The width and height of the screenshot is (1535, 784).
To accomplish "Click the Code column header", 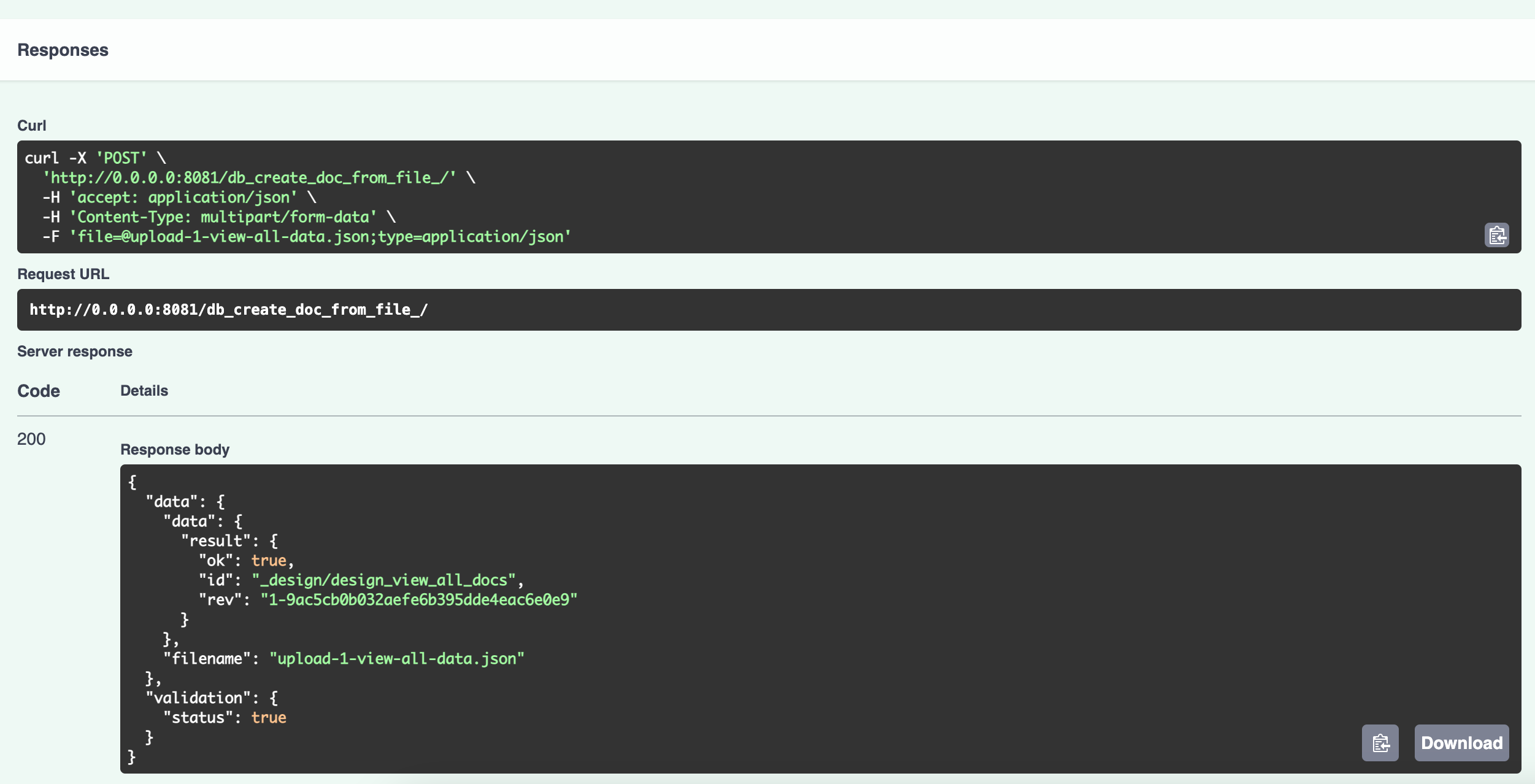I will (x=38, y=391).
